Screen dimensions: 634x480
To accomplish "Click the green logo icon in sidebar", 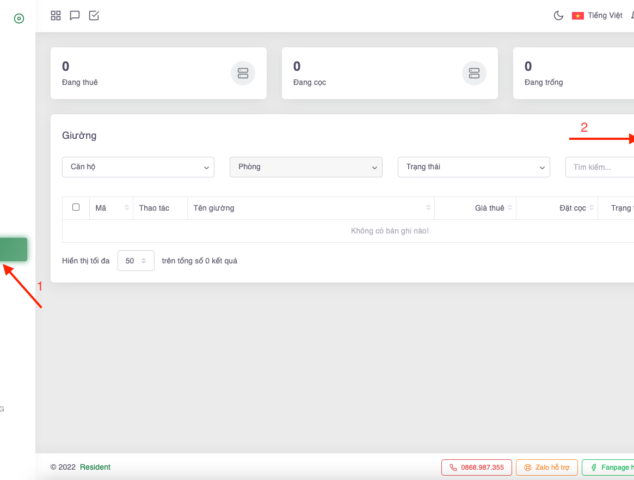I will (18, 19).
